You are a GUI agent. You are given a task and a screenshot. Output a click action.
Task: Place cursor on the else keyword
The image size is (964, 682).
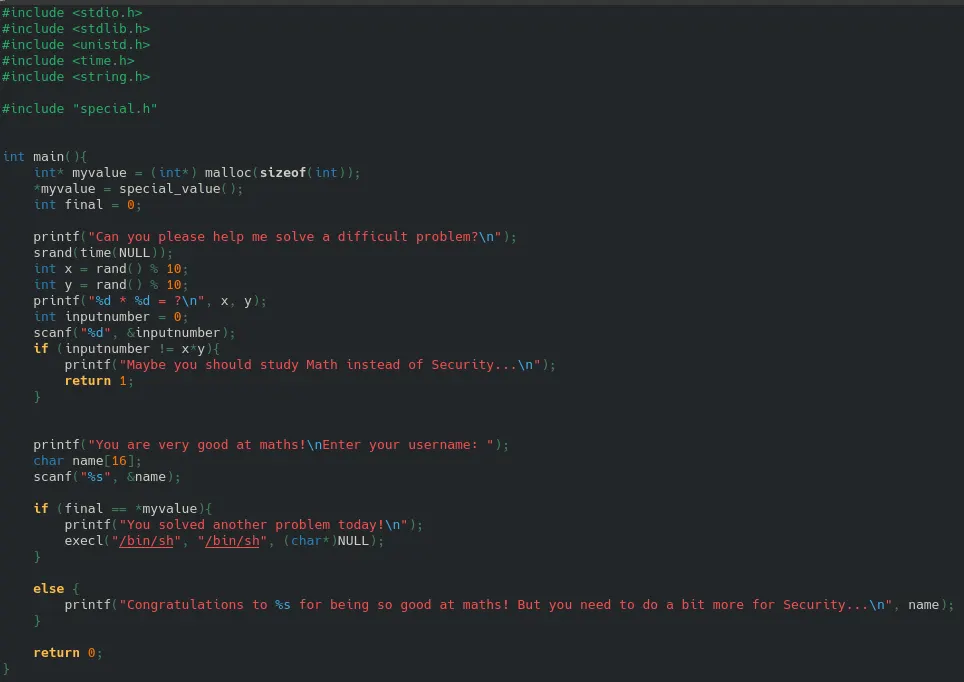pyautogui.click(x=48, y=588)
